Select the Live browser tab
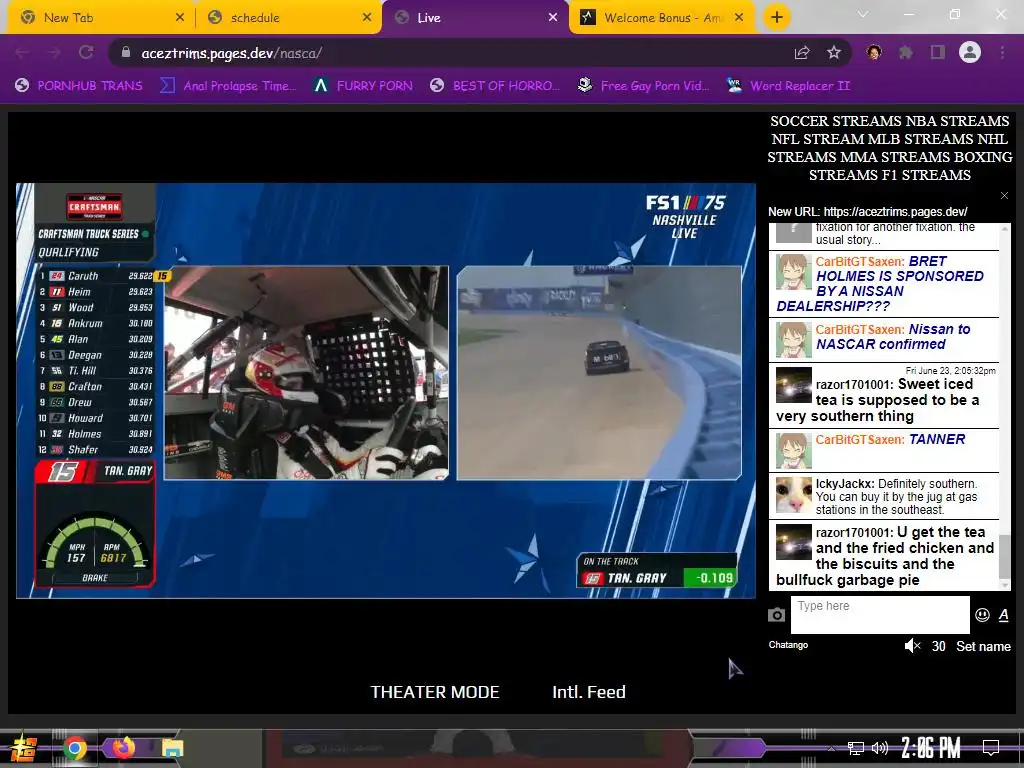Image resolution: width=1024 pixels, height=768 pixels. coord(475,18)
